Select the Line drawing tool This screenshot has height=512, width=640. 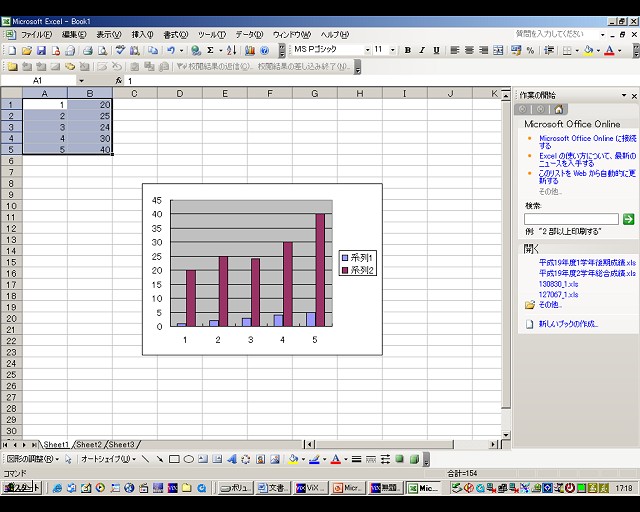pos(145,459)
